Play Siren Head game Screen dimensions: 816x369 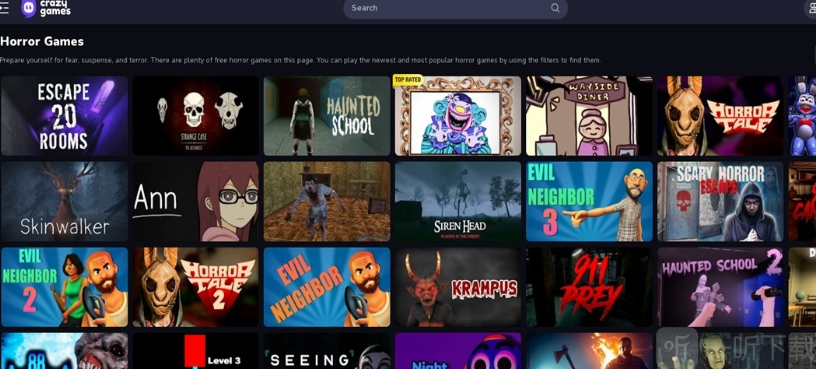pos(457,201)
